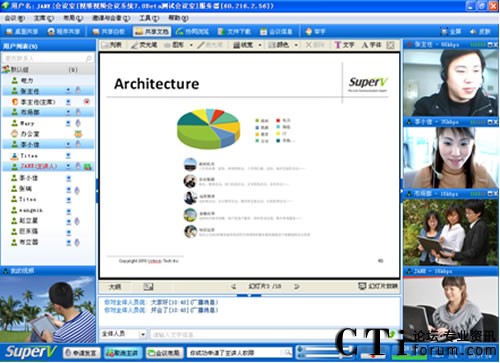500x363 pixels.
Task: Click the meeting layout button
Action: pos(164,353)
